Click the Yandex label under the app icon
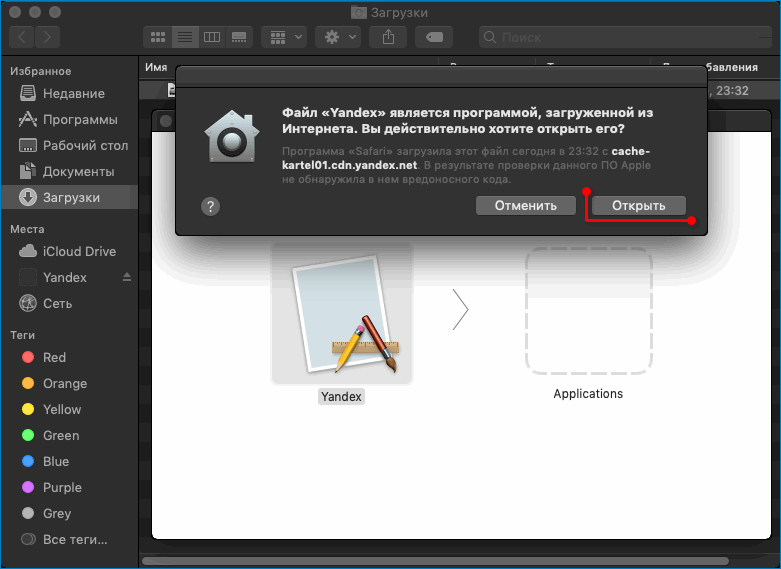781x569 pixels. click(x=341, y=397)
